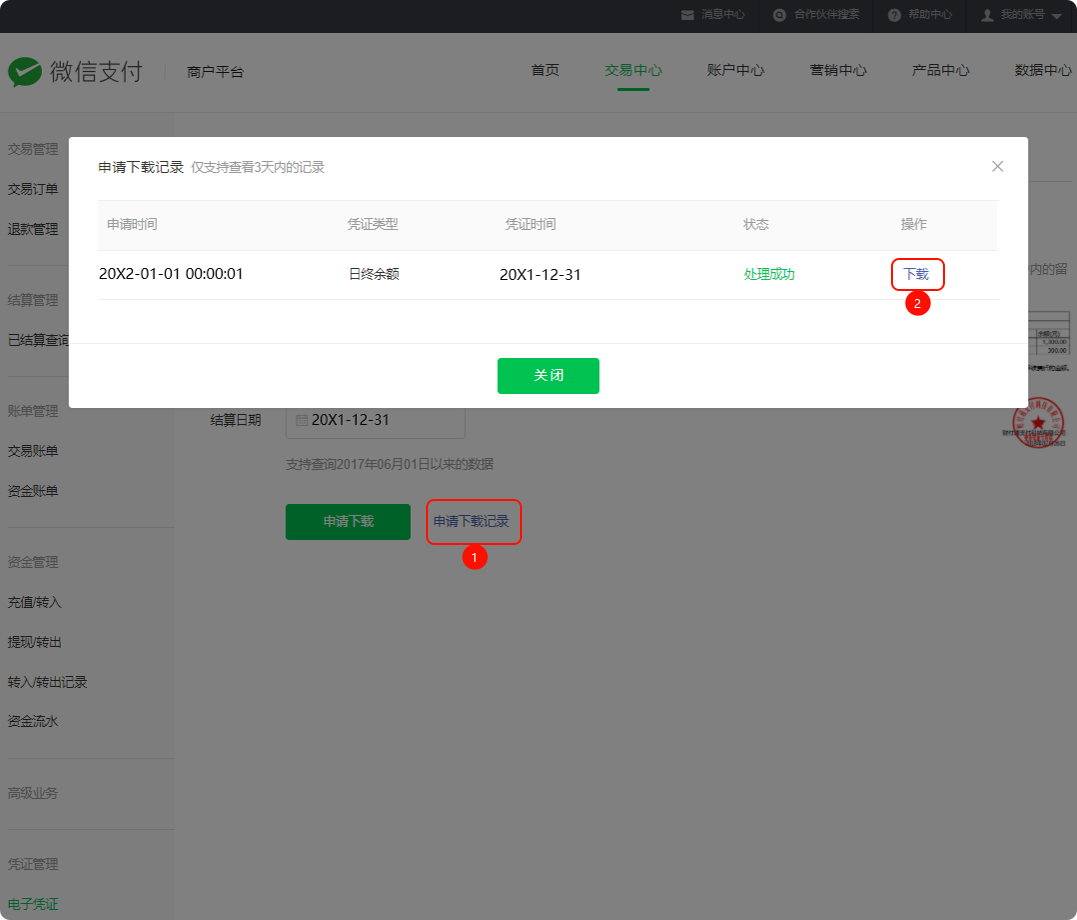Click the WeChat Pay logo icon
The width and height of the screenshot is (1077, 920).
25,71
